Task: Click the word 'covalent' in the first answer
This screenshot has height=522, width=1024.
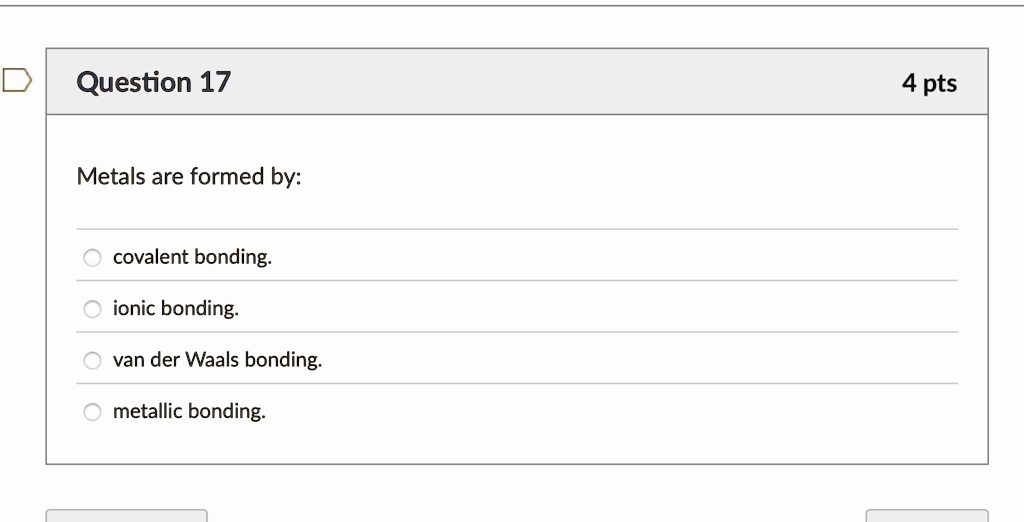Action: tap(150, 257)
